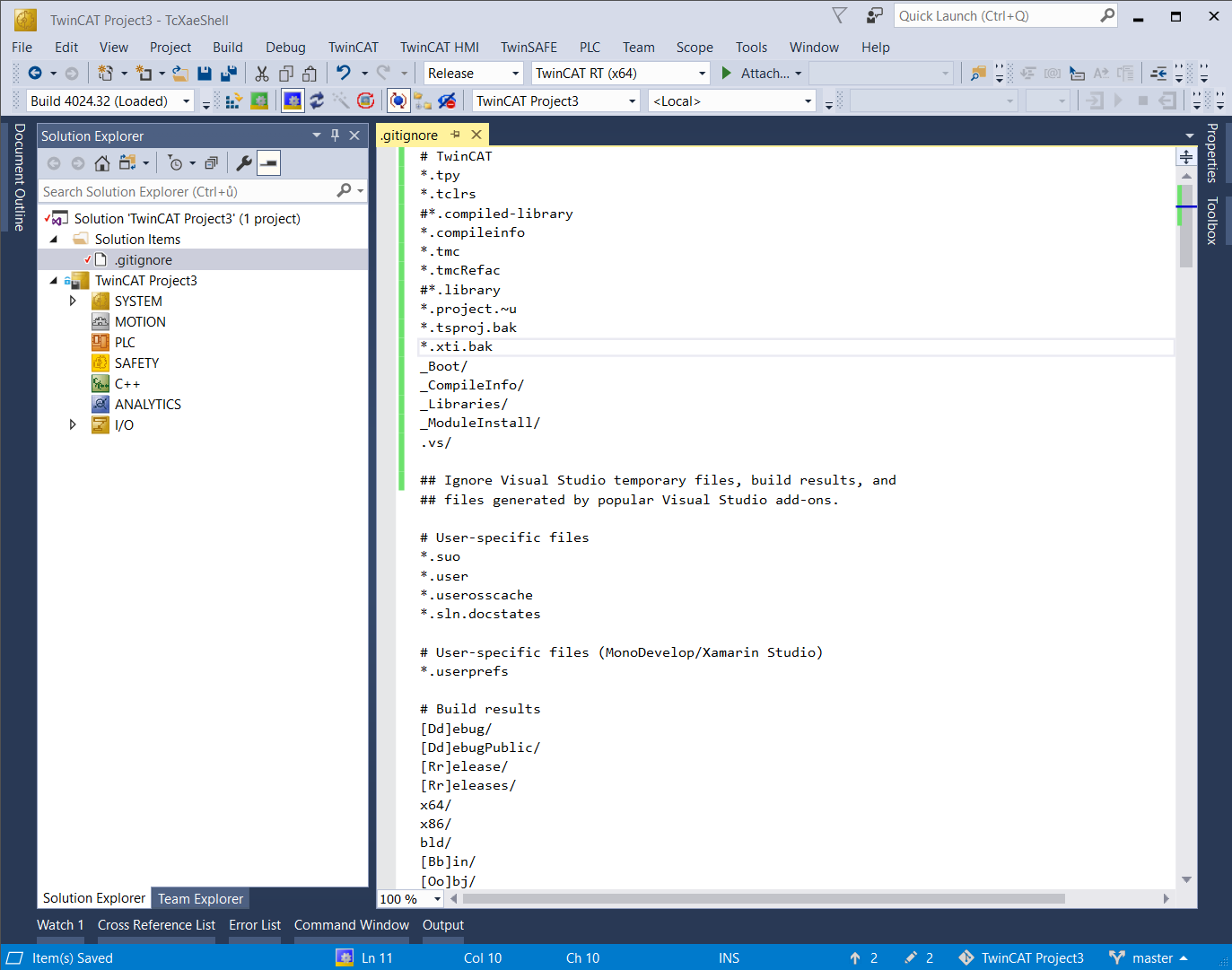
Task: Click the feedback icon near Quick Launch
Action: (875, 16)
